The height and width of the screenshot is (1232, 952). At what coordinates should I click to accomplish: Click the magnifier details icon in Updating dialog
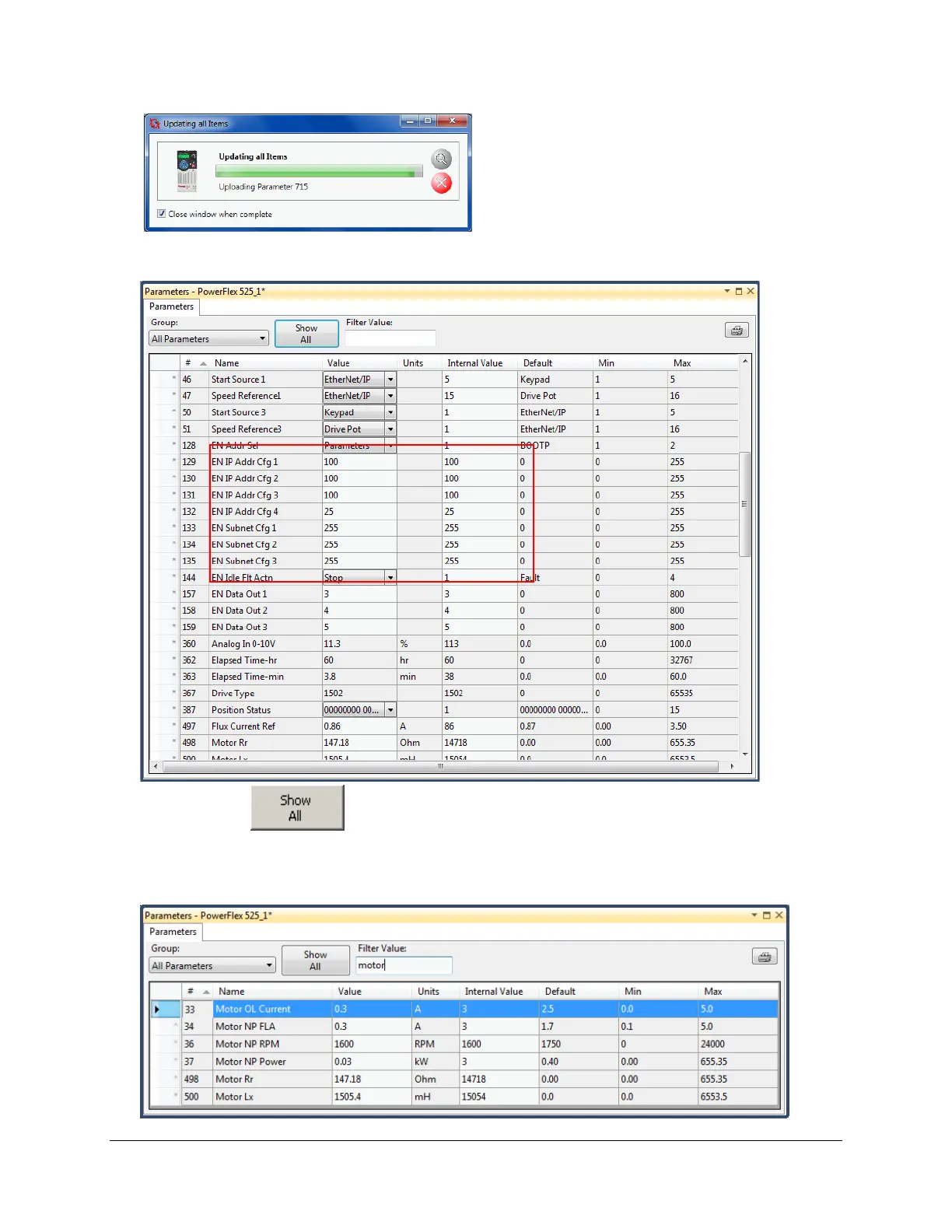pyautogui.click(x=442, y=159)
